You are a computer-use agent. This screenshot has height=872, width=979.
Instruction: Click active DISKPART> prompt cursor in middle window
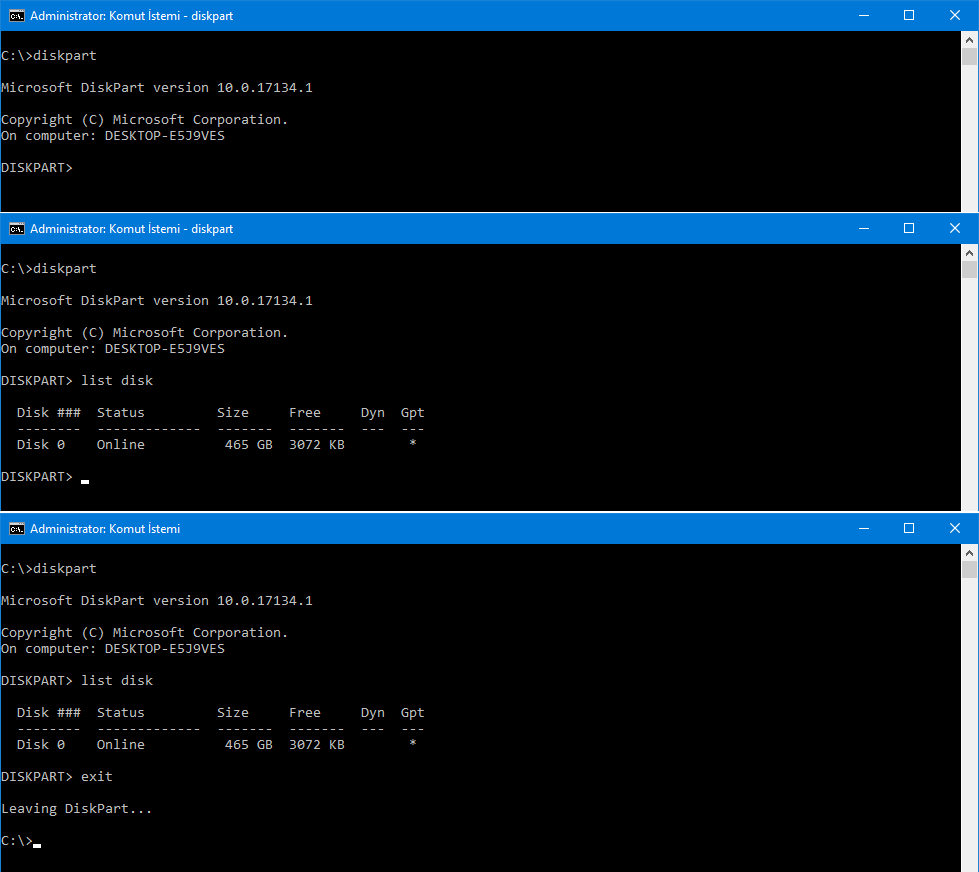click(85, 481)
